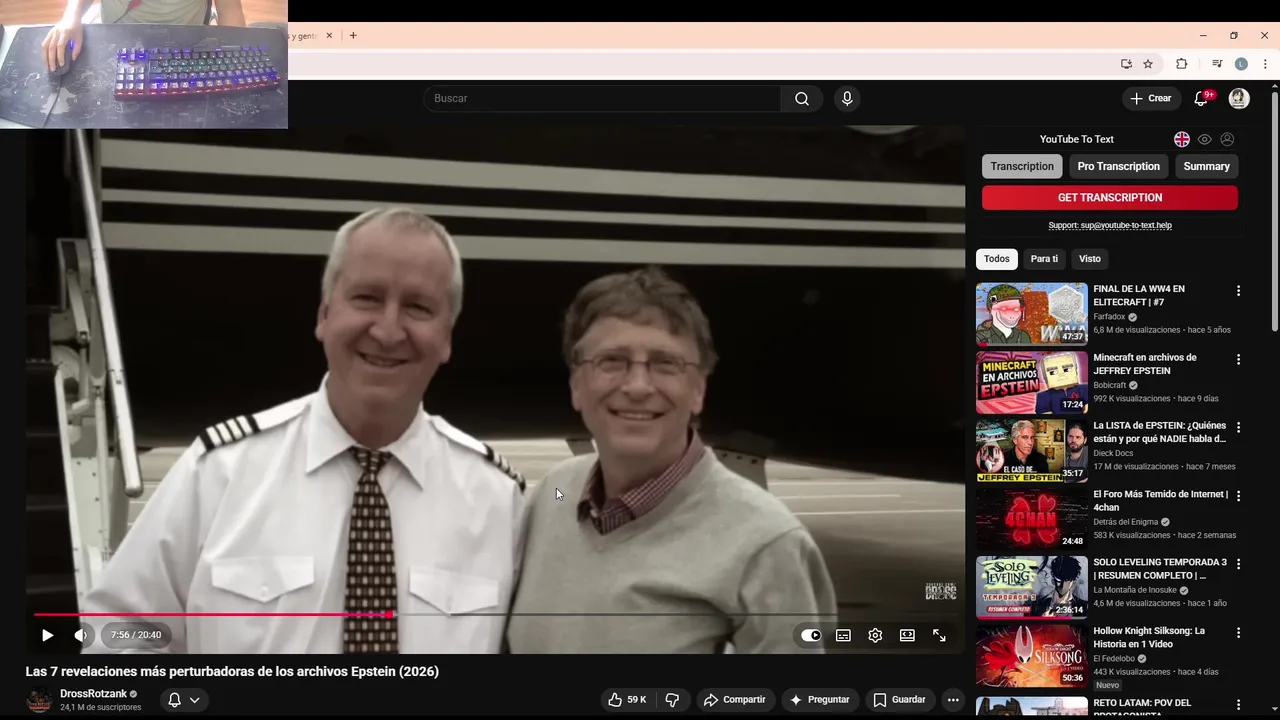Click the video progress bar scrubber

(x=389, y=614)
